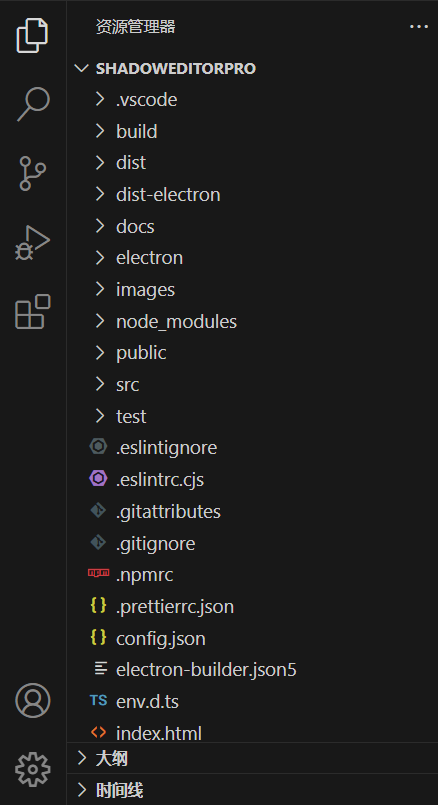The image size is (438, 805).
Task: Open explorer's more actions ellipsis
Action: coord(418,26)
